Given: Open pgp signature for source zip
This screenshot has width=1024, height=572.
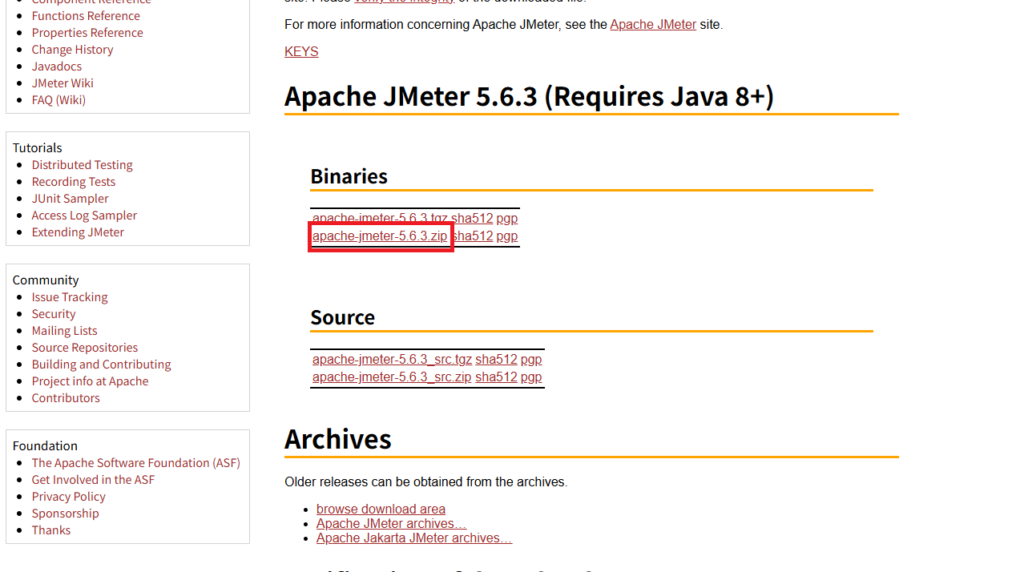Looking at the screenshot, I should [x=531, y=377].
